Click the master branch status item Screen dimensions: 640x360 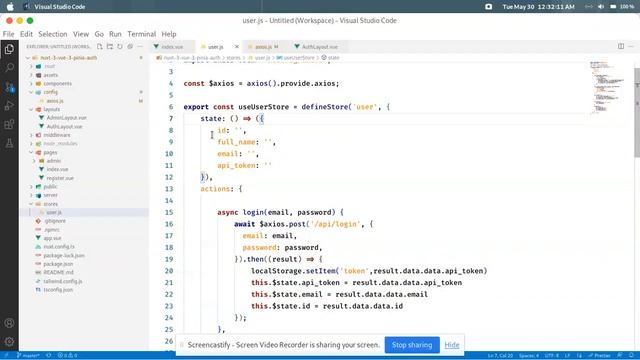coord(28,356)
